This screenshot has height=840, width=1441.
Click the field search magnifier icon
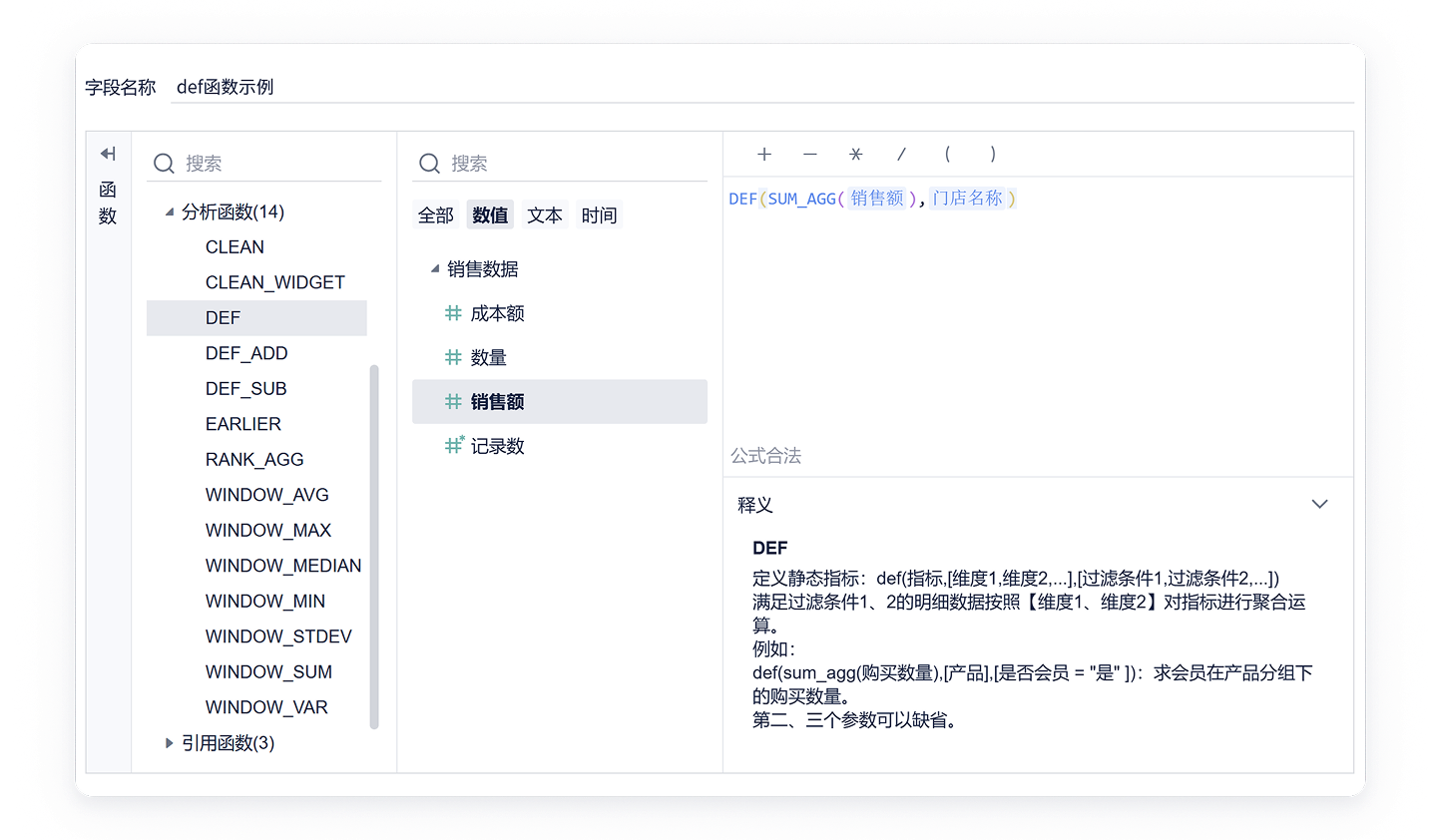(429, 164)
